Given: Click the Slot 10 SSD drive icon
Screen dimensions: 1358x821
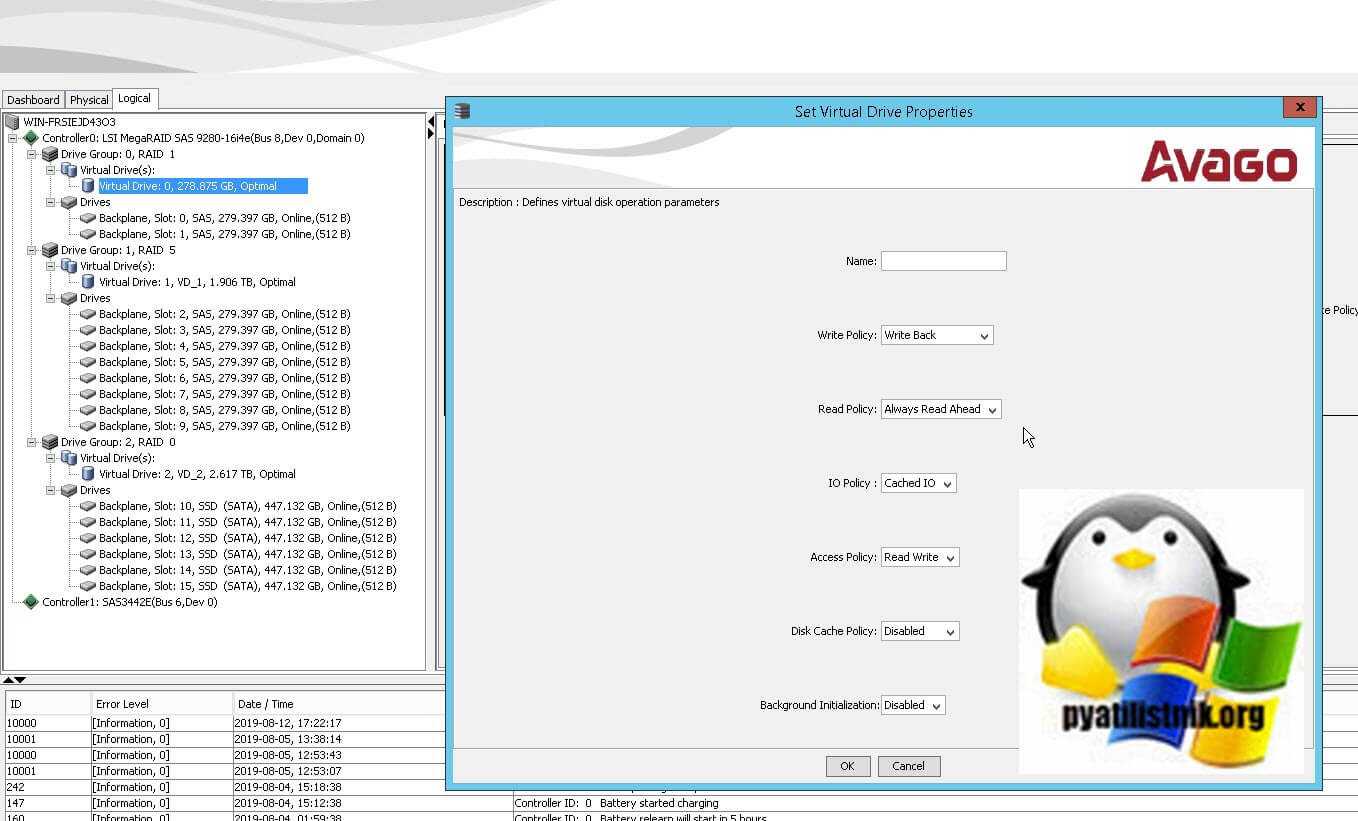Looking at the screenshot, I should (x=88, y=506).
